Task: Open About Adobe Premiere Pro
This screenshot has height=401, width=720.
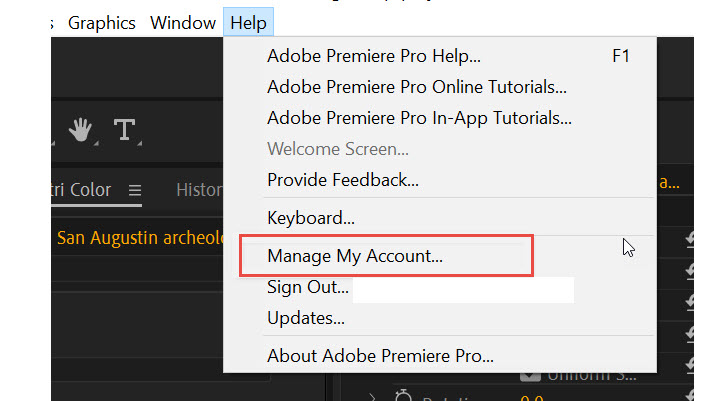Action: tap(380, 355)
